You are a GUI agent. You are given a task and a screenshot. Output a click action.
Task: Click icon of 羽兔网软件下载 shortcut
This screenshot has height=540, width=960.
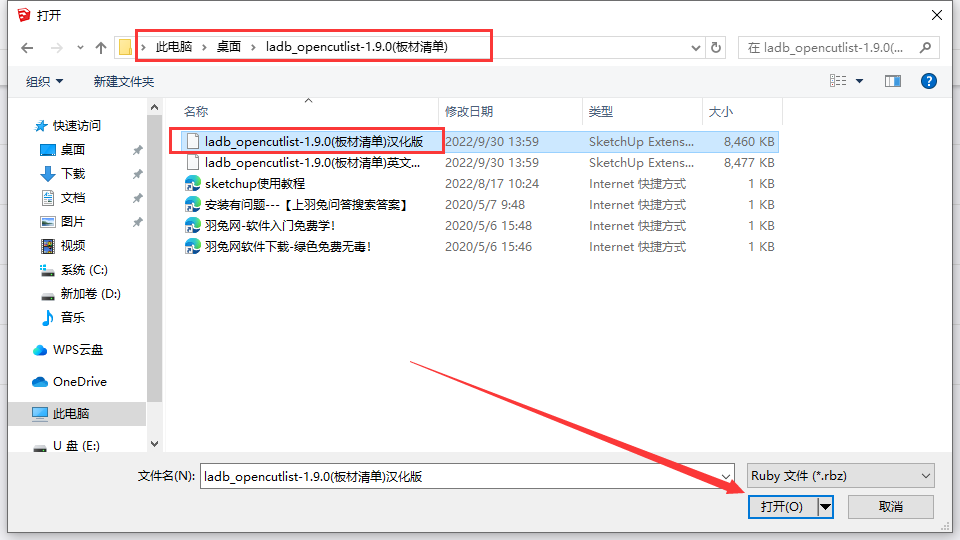click(193, 247)
